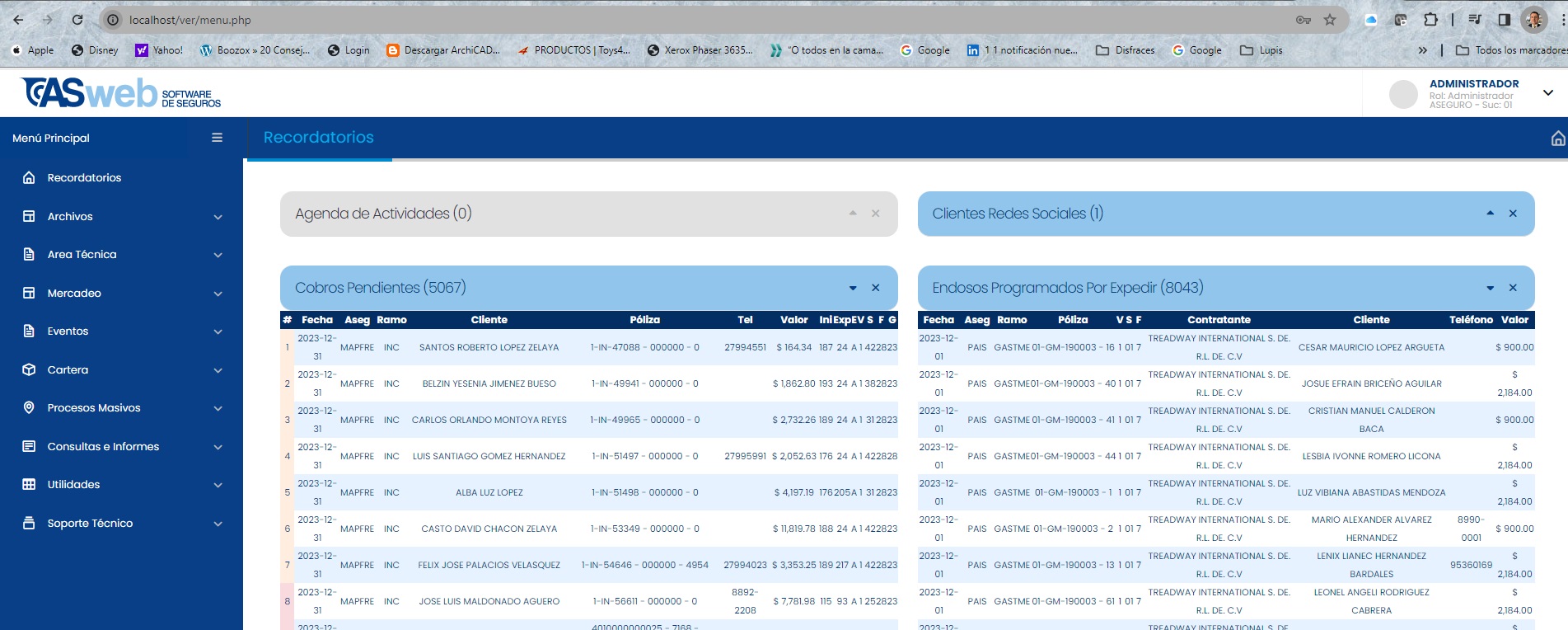The width and height of the screenshot is (1568, 630).
Task: Click the browser address bar
Action: (659, 20)
